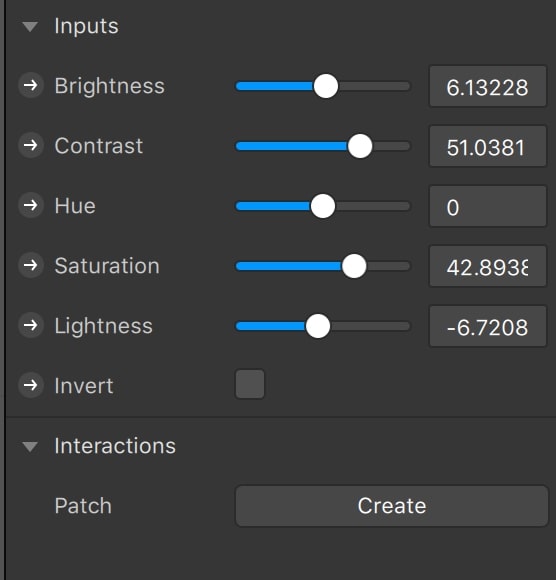Viewport: 556px width, 580px height.
Task: Edit the Brightness value field 6.13228
Action: [x=488, y=86]
